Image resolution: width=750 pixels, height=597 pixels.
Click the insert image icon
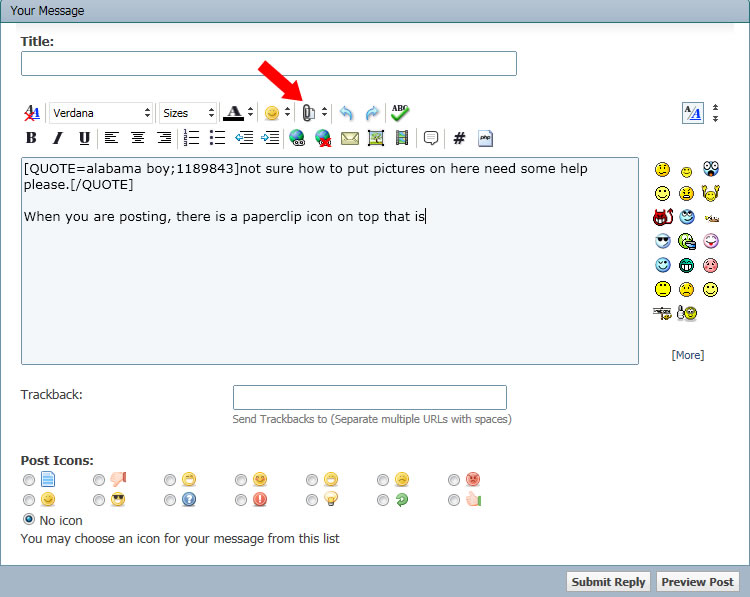[x=376, y=138]
